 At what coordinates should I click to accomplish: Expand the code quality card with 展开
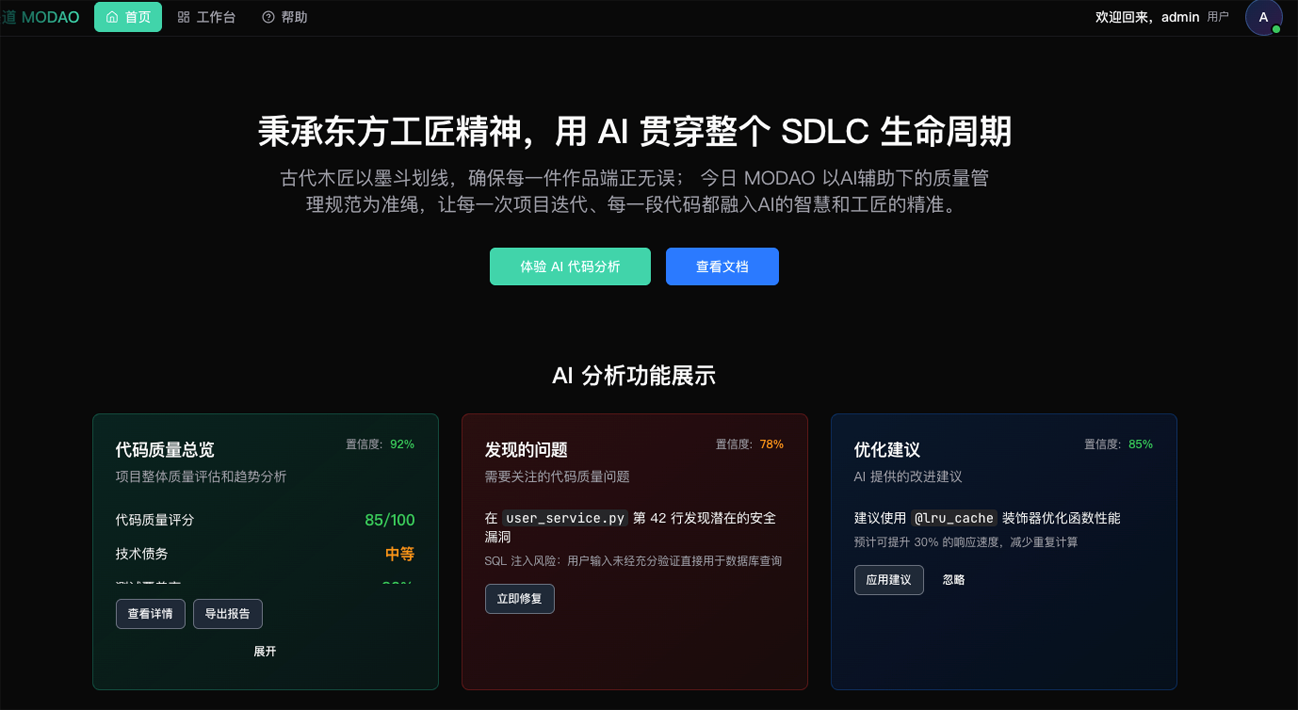pyautogui.click(x=265, y=651)
